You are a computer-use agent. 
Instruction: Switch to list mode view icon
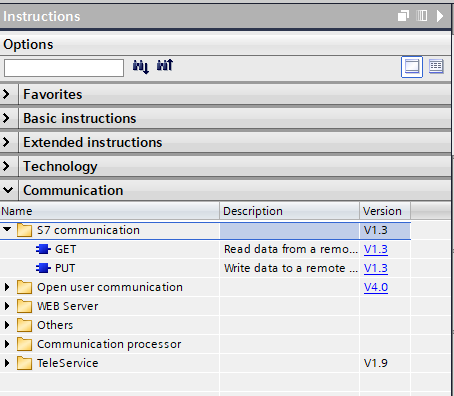pyautogui.click(x=436, y=67)
